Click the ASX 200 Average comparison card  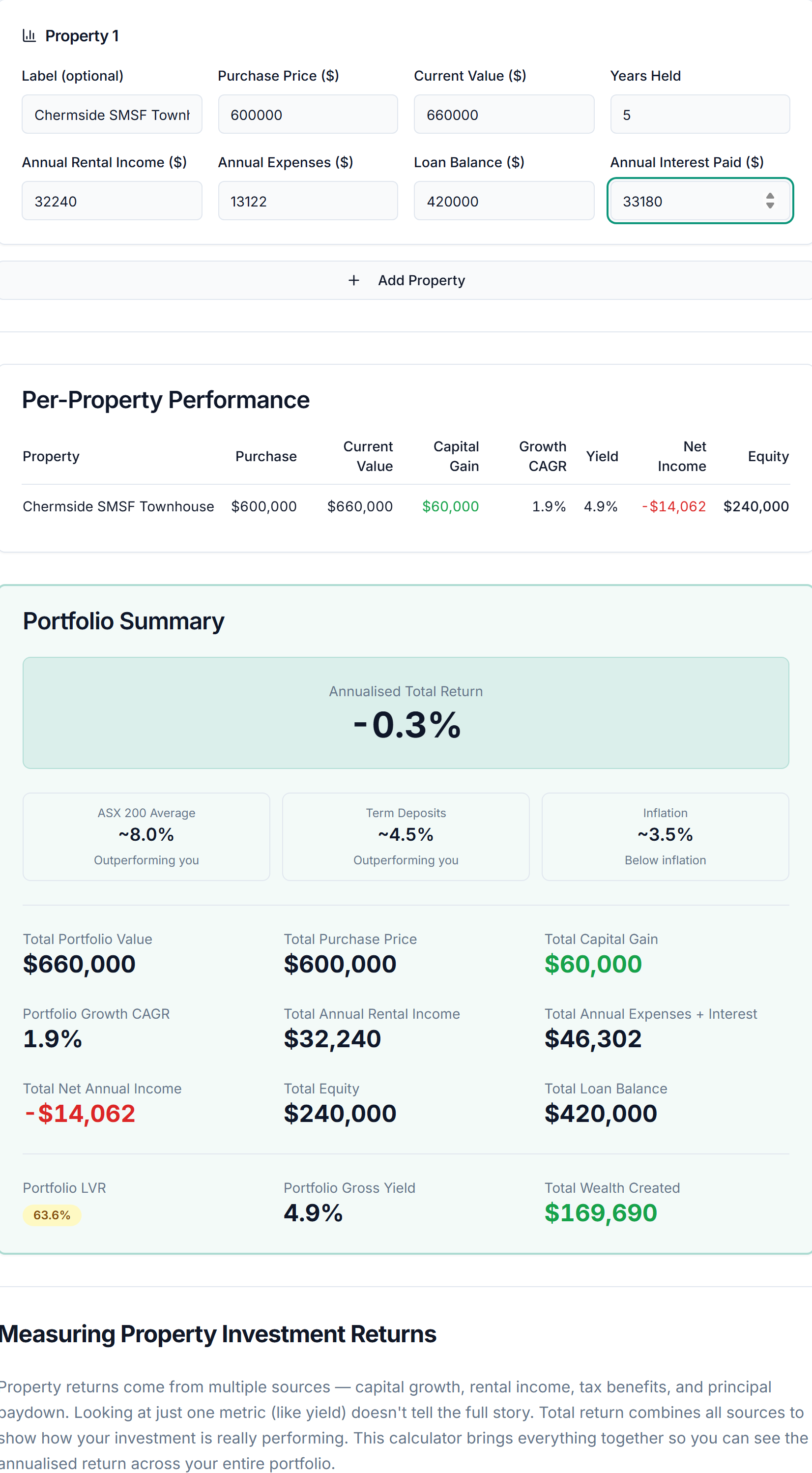coord(146,836)
